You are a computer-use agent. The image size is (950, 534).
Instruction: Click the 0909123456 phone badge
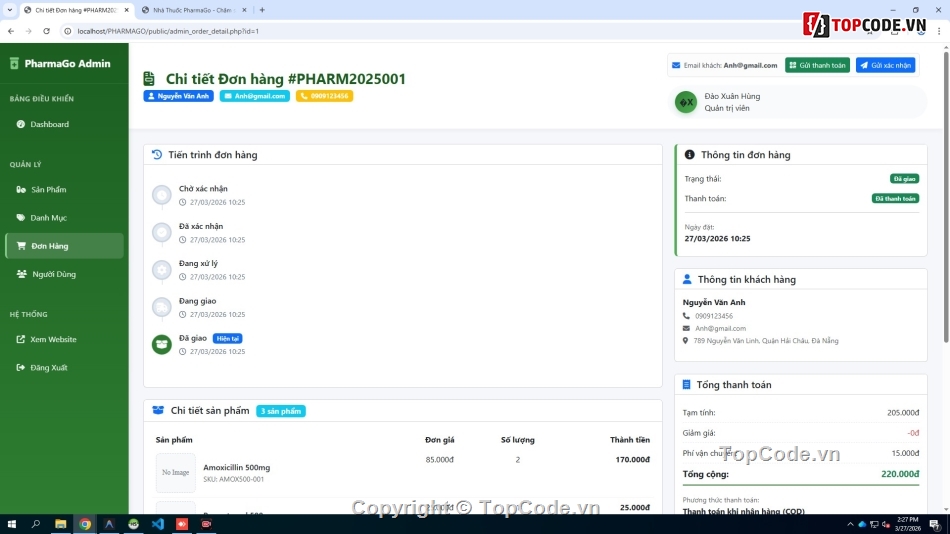[324, 96]
